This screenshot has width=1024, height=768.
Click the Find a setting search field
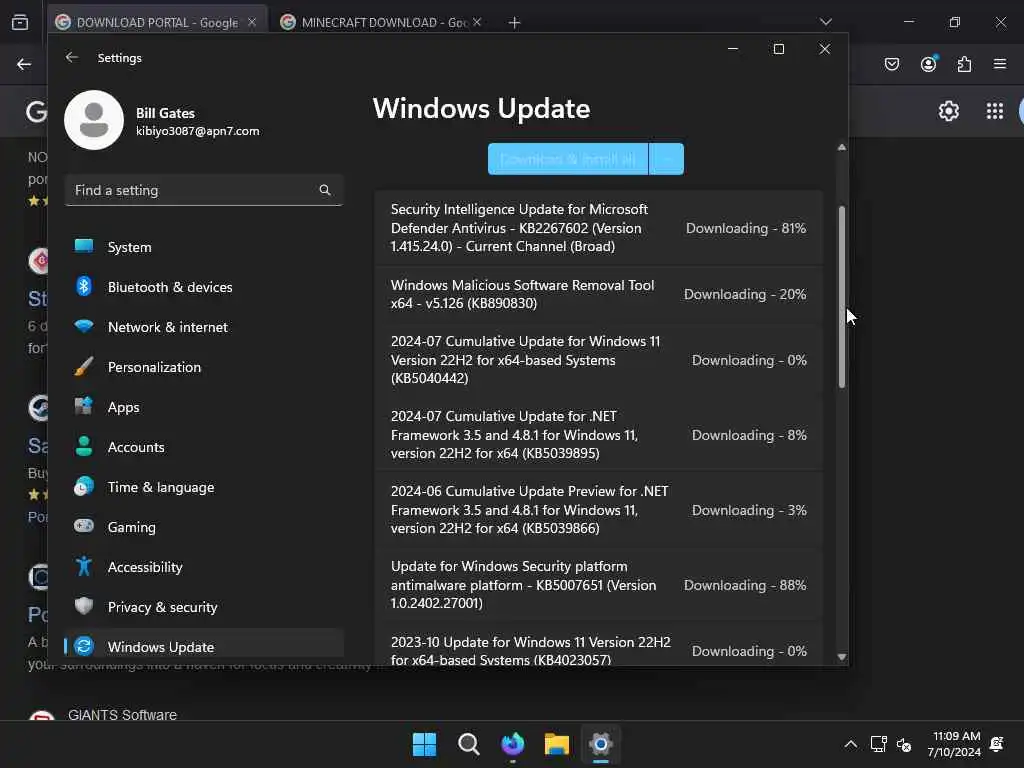point(204,190)
